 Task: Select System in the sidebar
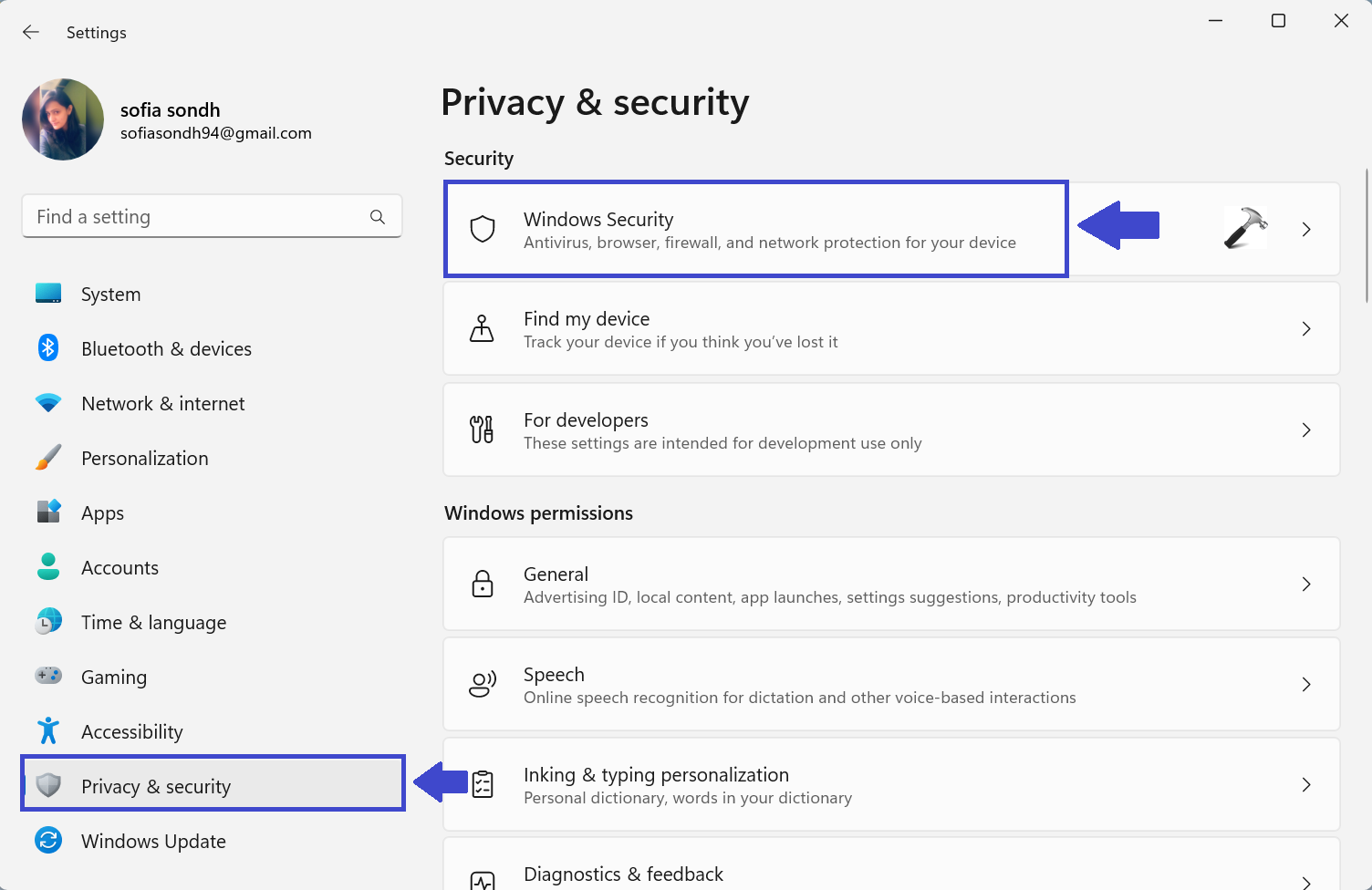(110, 295)
